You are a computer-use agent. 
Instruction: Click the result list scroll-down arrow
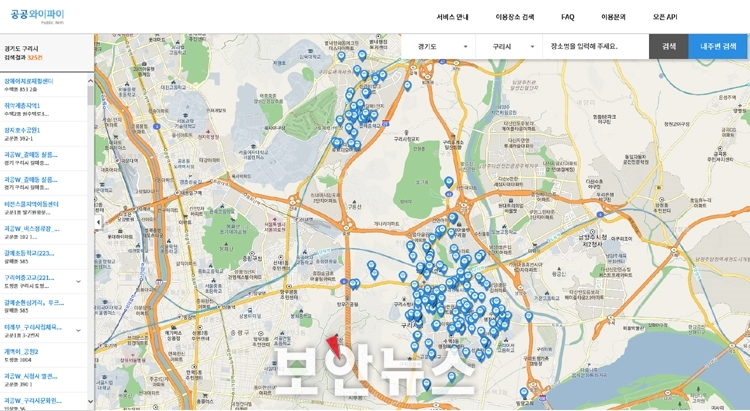tap(90, 401)
